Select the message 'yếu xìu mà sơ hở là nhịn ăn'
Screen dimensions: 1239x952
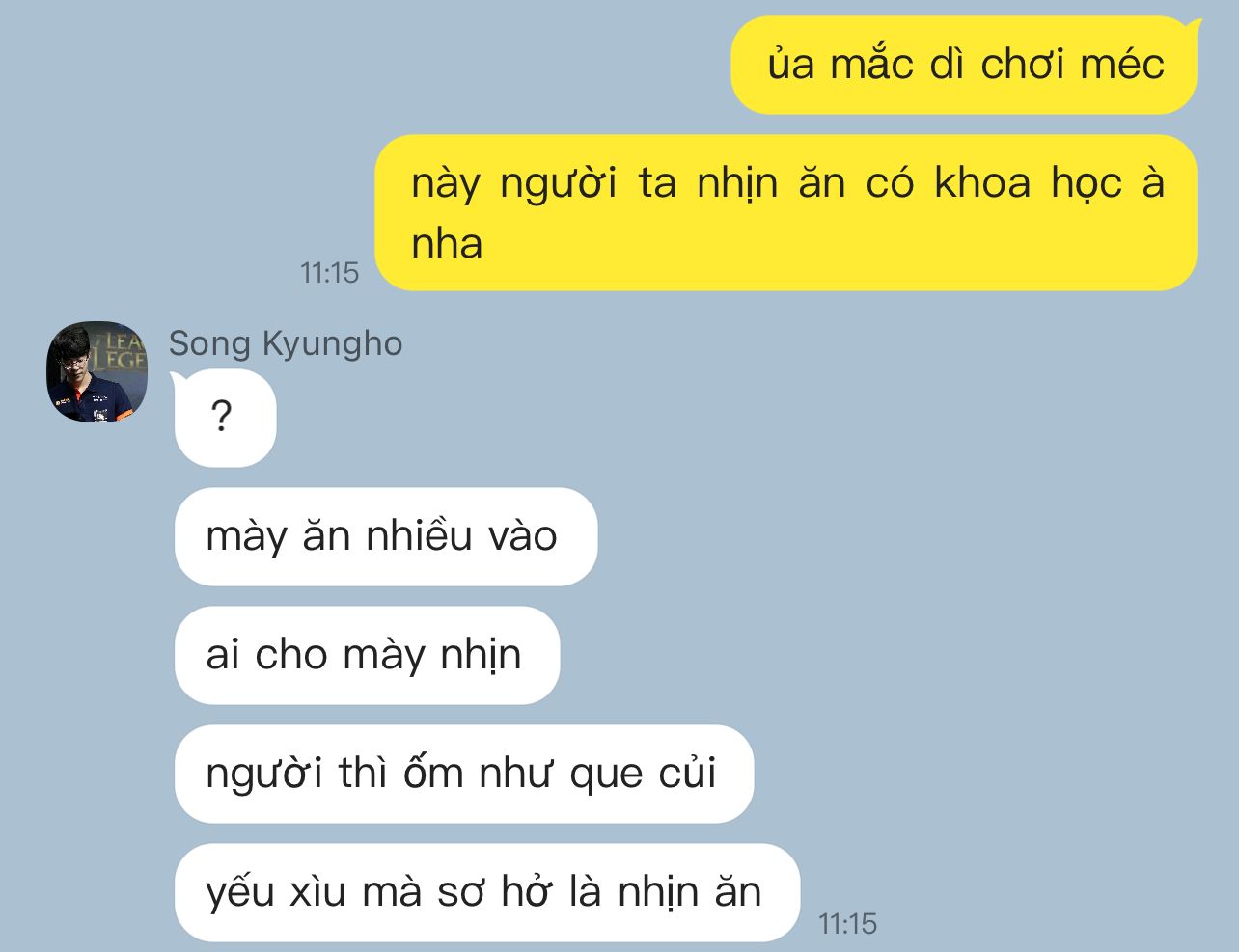tap(487, 892)
